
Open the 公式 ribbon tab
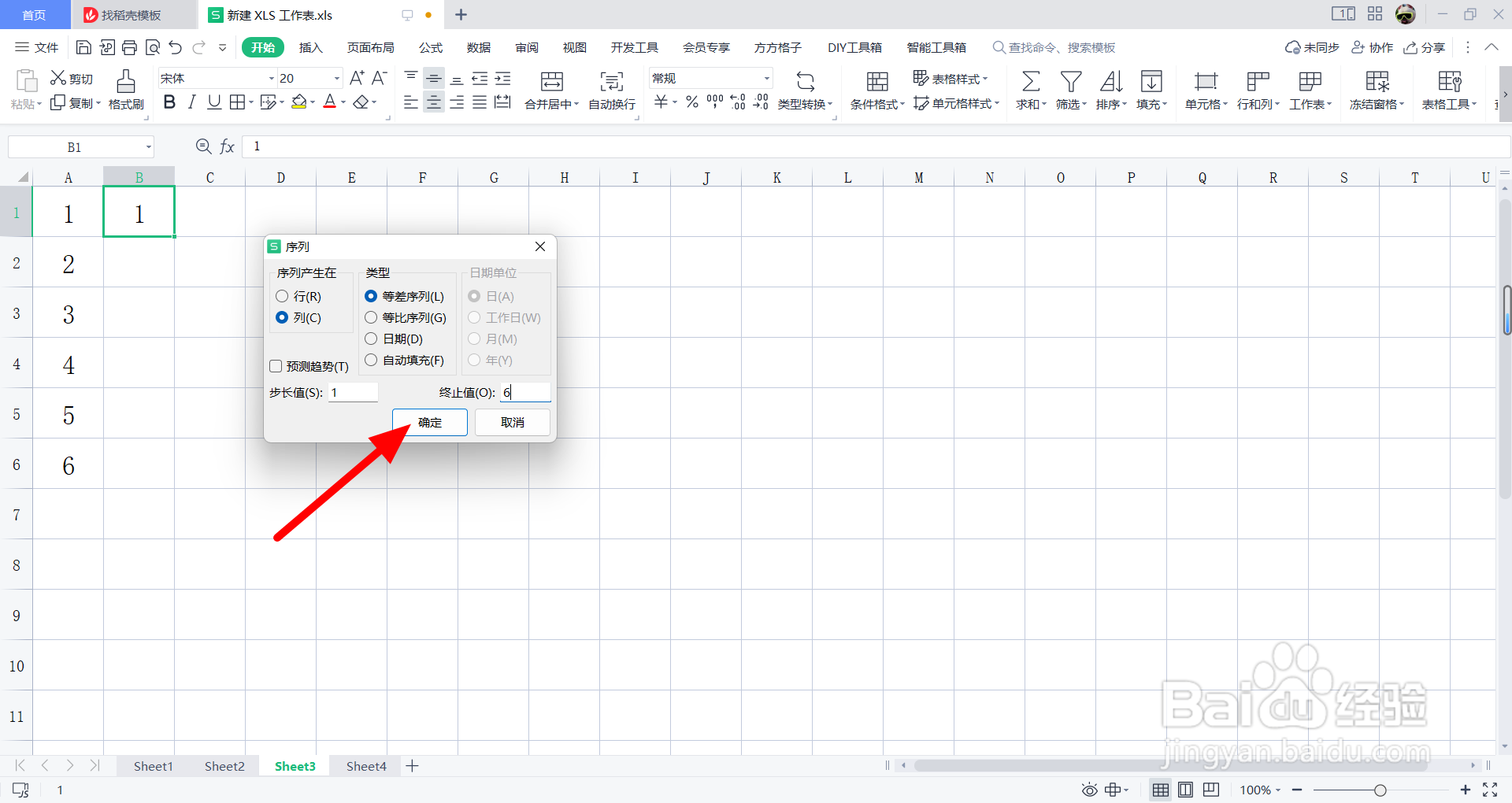click(431, 48)
